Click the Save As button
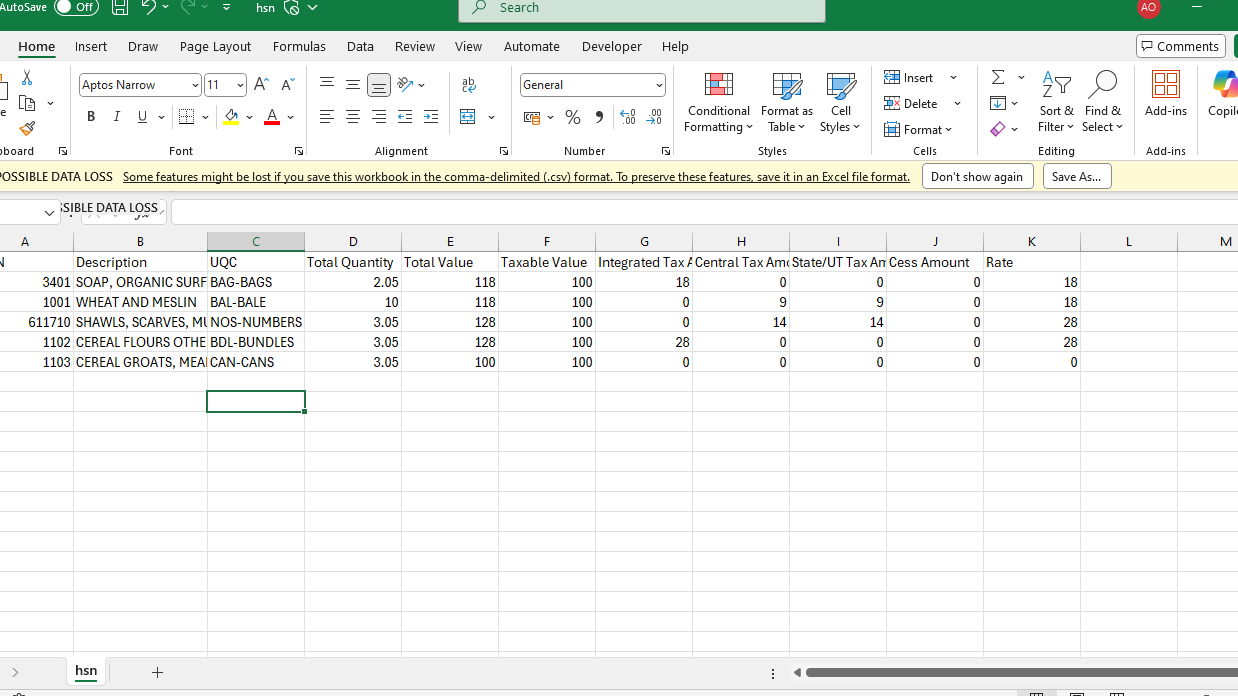This screenshot has width=1238, height=696. [x=1076, y=176]
